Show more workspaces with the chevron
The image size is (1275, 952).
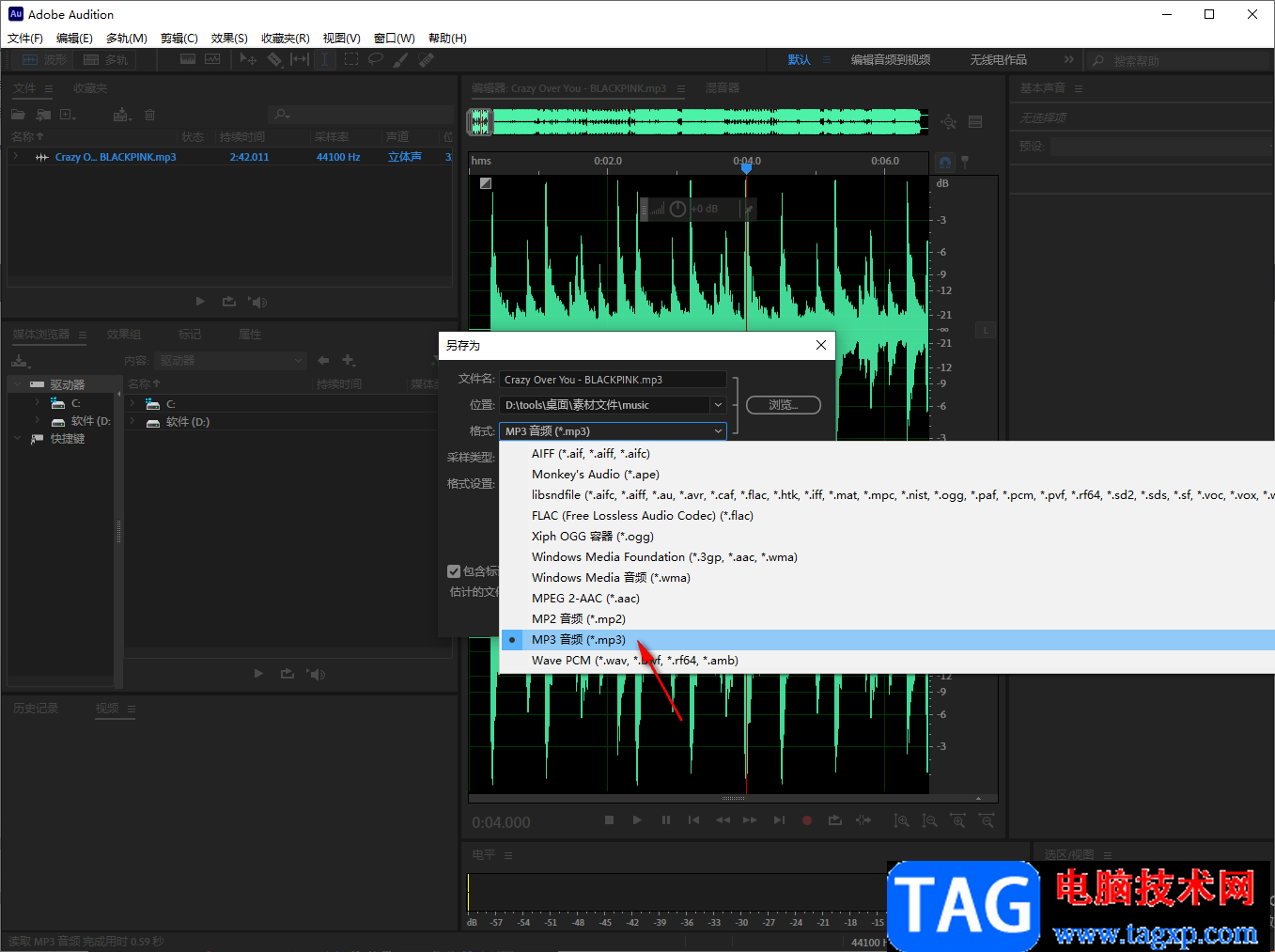1068,59
